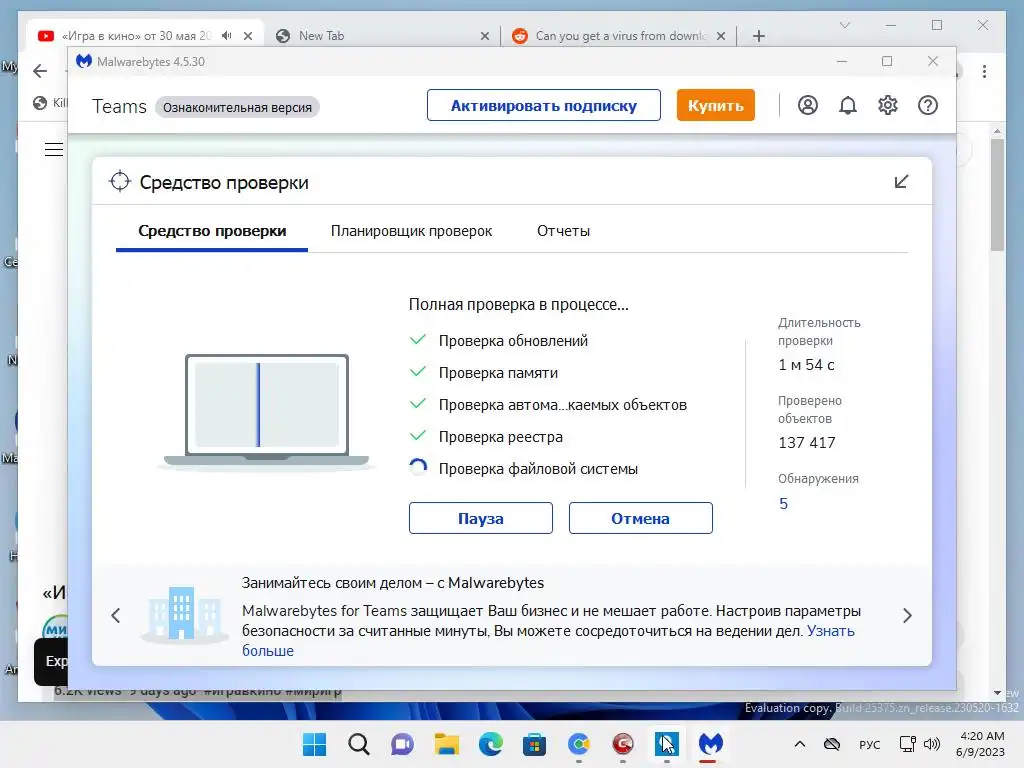The width and height of the screenshot is (1024, 768).
Task: Open the Chat app on taskbar
Action: (402, 744)
